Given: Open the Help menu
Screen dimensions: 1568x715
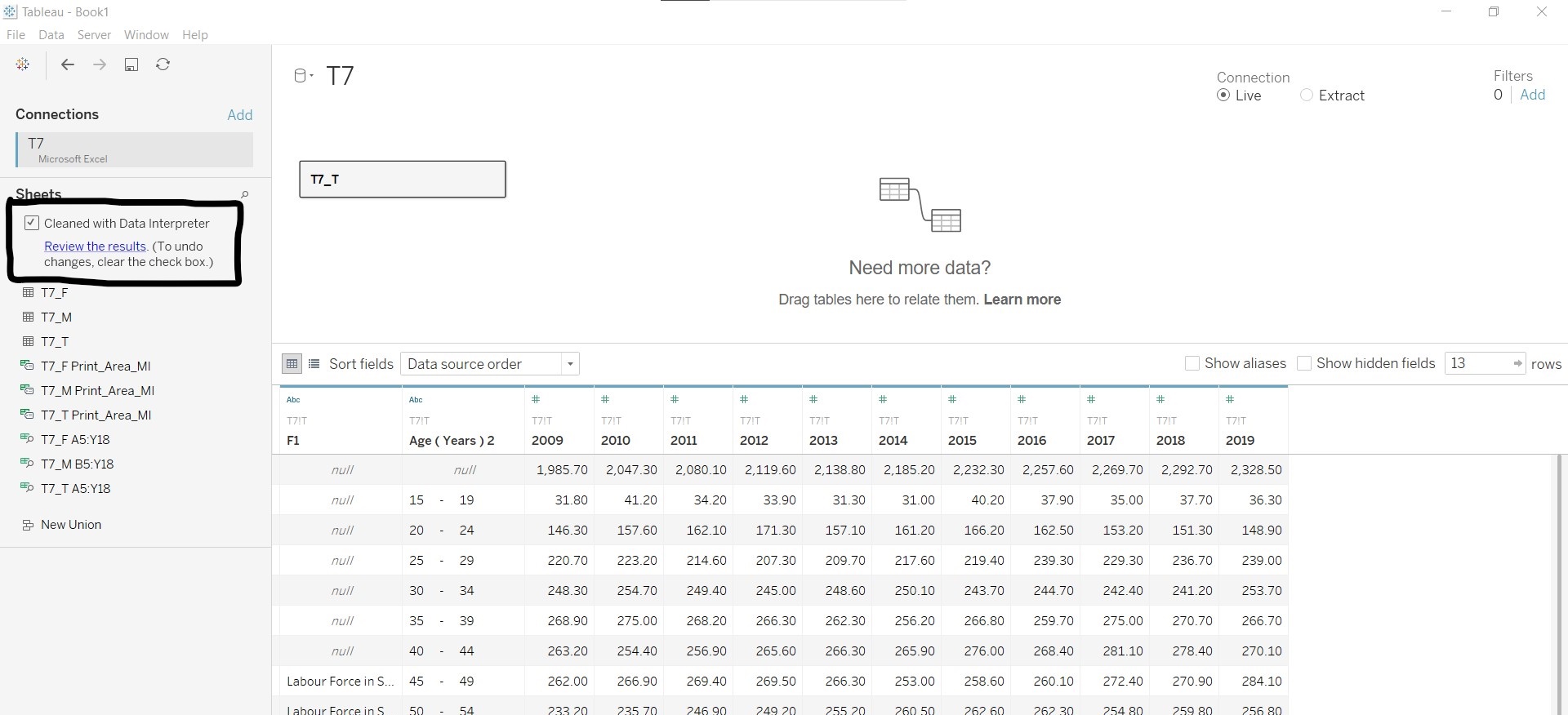Looking at the screenshot, I should point(195,35).
